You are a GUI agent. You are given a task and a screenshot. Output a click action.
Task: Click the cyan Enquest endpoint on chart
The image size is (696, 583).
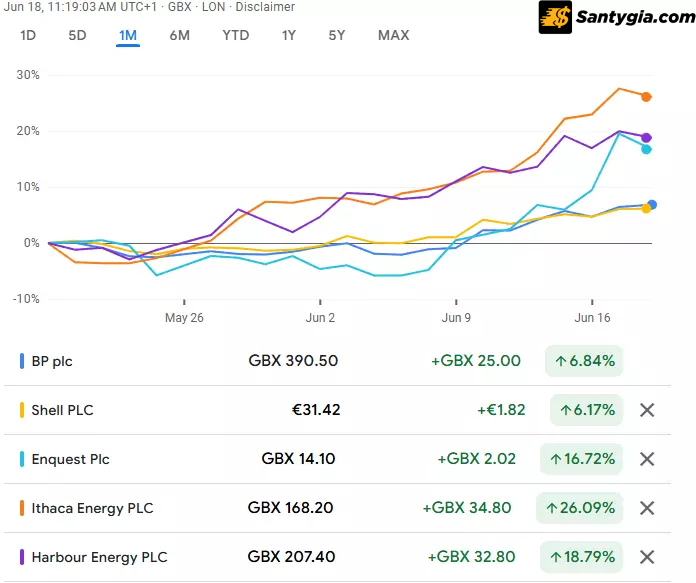click(x=646, y=149)
